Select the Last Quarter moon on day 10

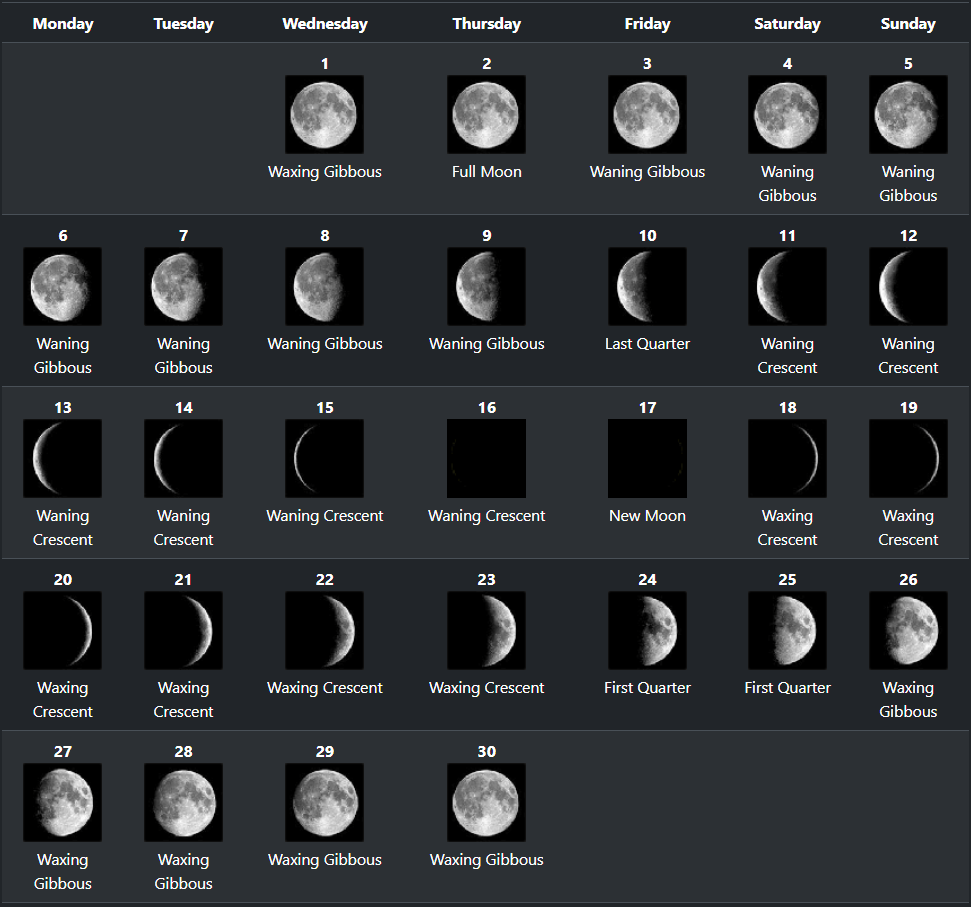pos(647,287)
